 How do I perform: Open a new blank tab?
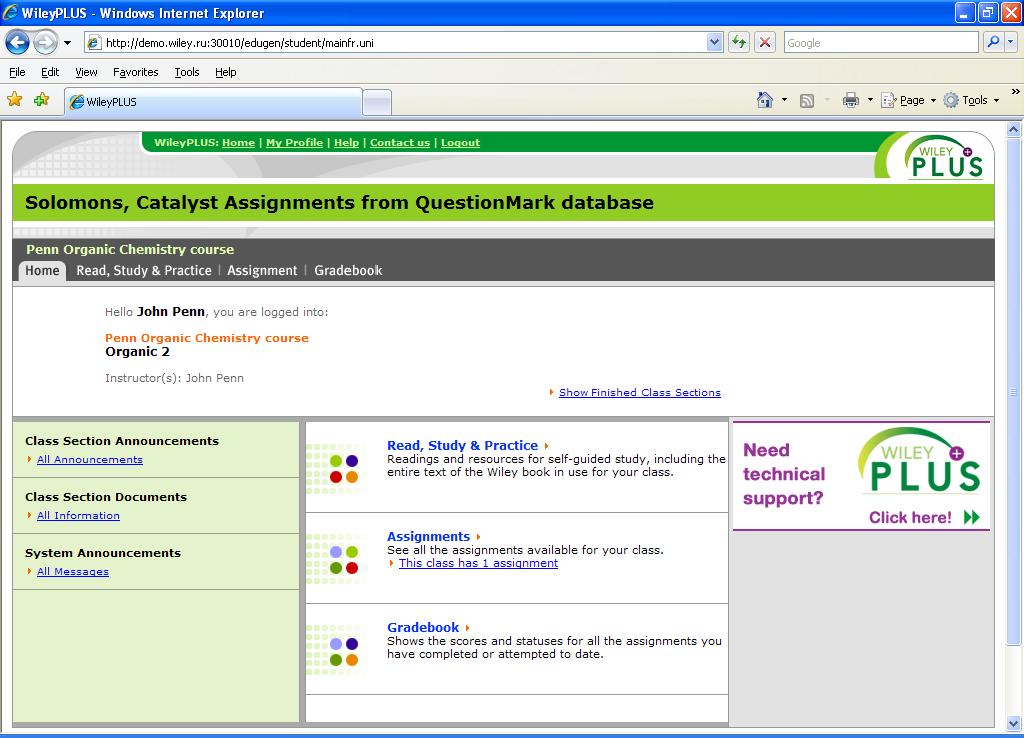click(377, 103)
